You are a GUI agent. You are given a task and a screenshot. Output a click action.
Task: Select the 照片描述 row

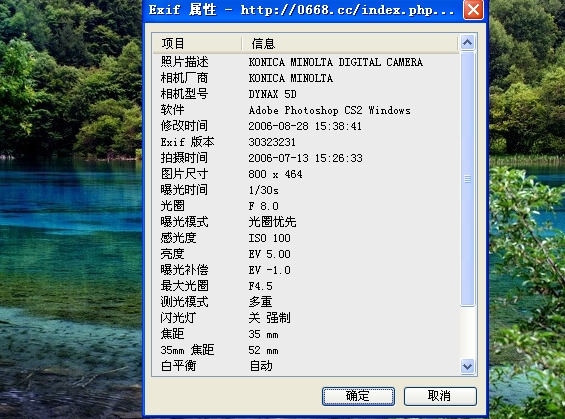click(x=306, y=62)
